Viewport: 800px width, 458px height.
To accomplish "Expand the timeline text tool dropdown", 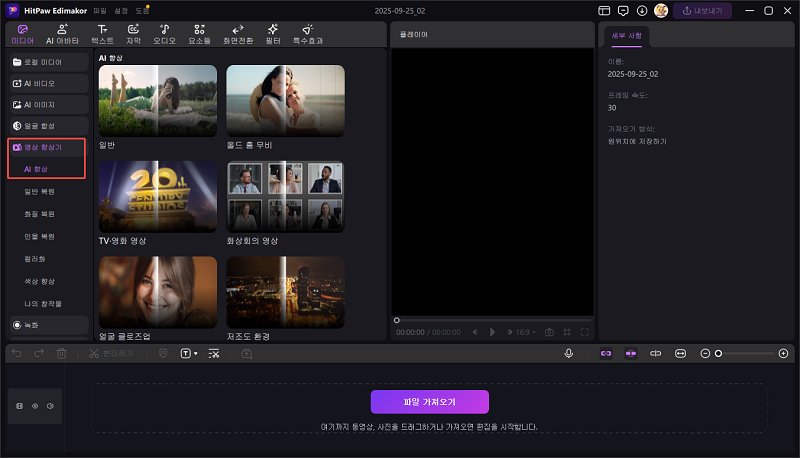I will 196,353.
